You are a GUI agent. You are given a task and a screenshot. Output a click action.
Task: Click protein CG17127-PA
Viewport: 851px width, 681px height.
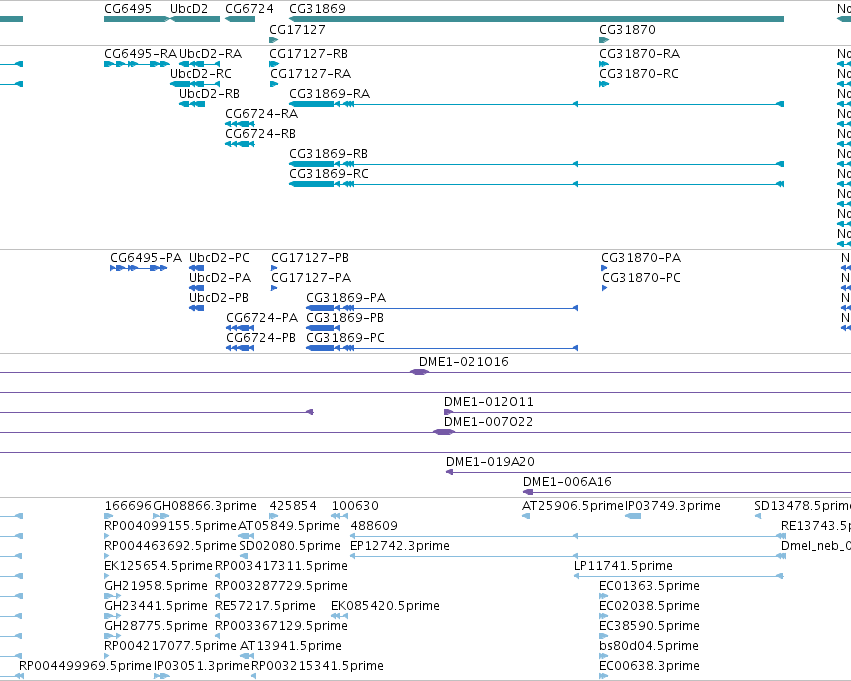pyautogui.click(x=311, y=278)
